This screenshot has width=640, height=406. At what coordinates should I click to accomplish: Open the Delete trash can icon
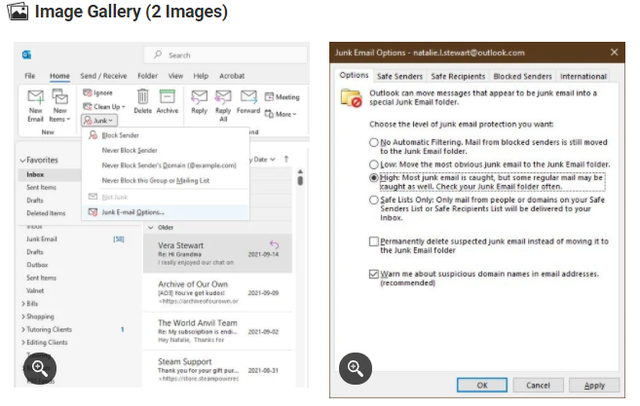coord(142,96)
